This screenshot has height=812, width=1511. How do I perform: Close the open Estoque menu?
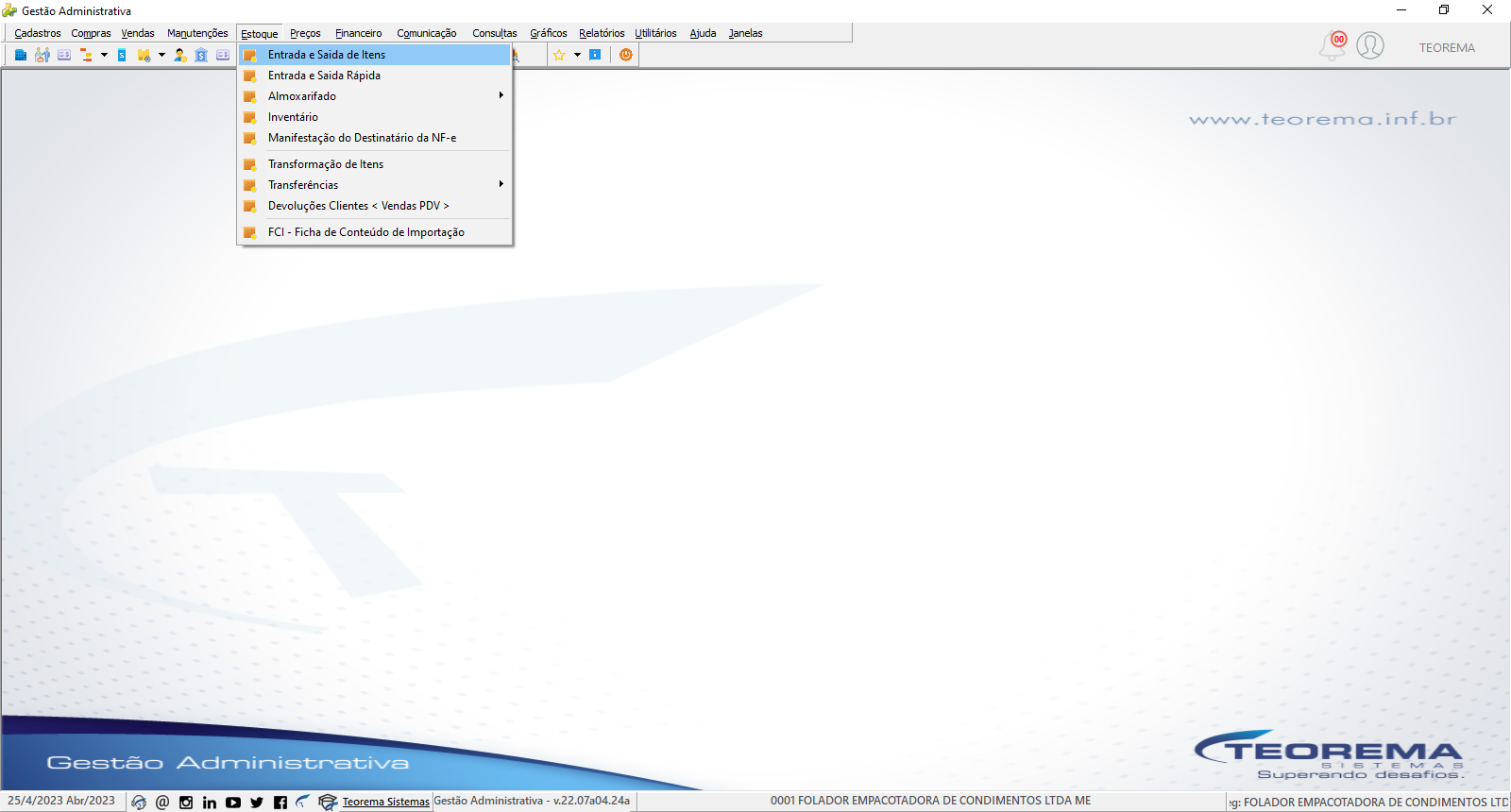tap(260, 34)
